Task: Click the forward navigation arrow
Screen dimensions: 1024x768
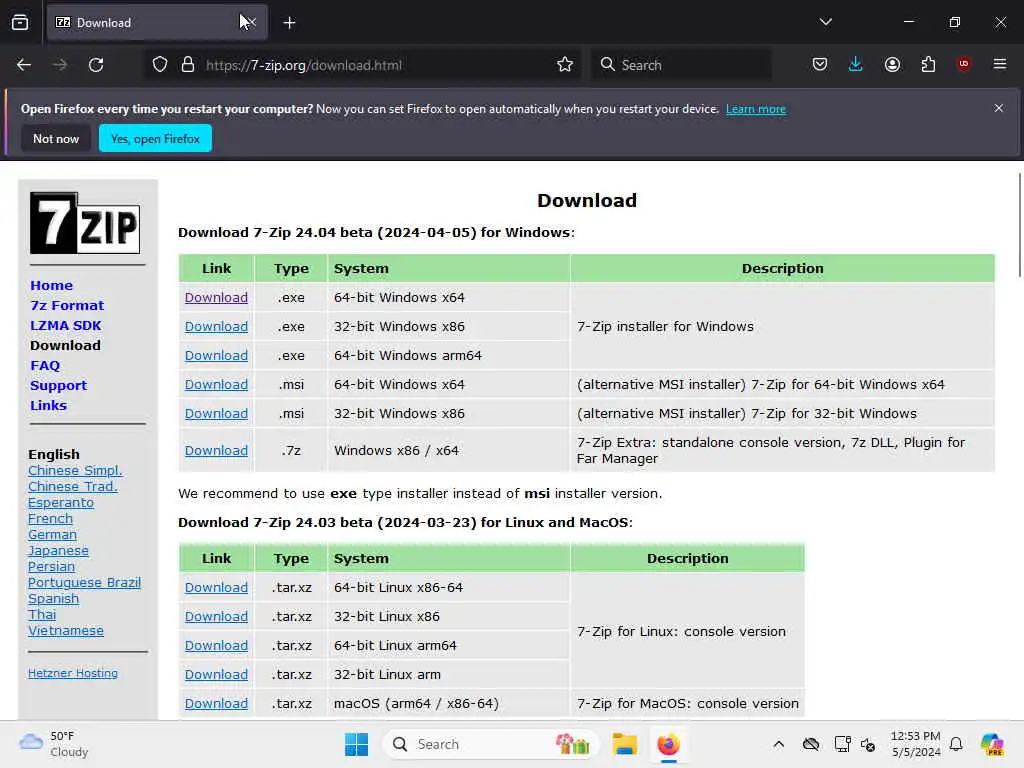Action: (60, 65)
